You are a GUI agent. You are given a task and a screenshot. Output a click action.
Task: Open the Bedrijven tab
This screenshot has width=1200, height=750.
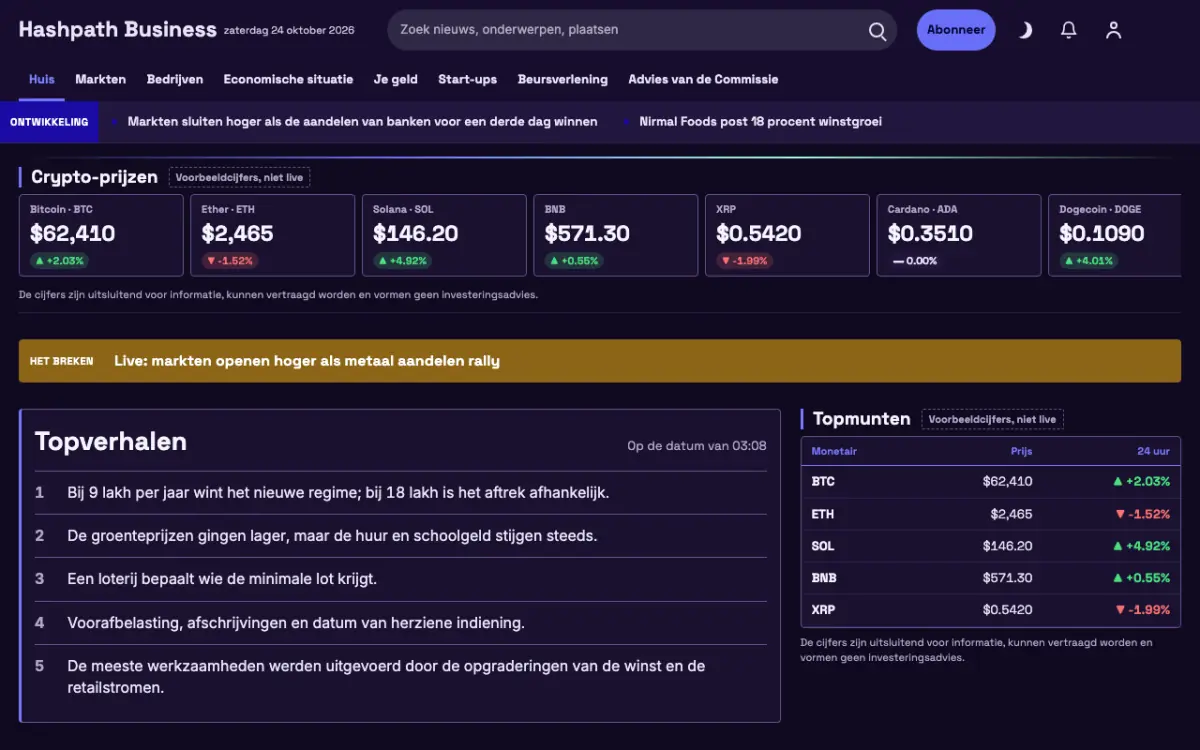coord(175,79)
